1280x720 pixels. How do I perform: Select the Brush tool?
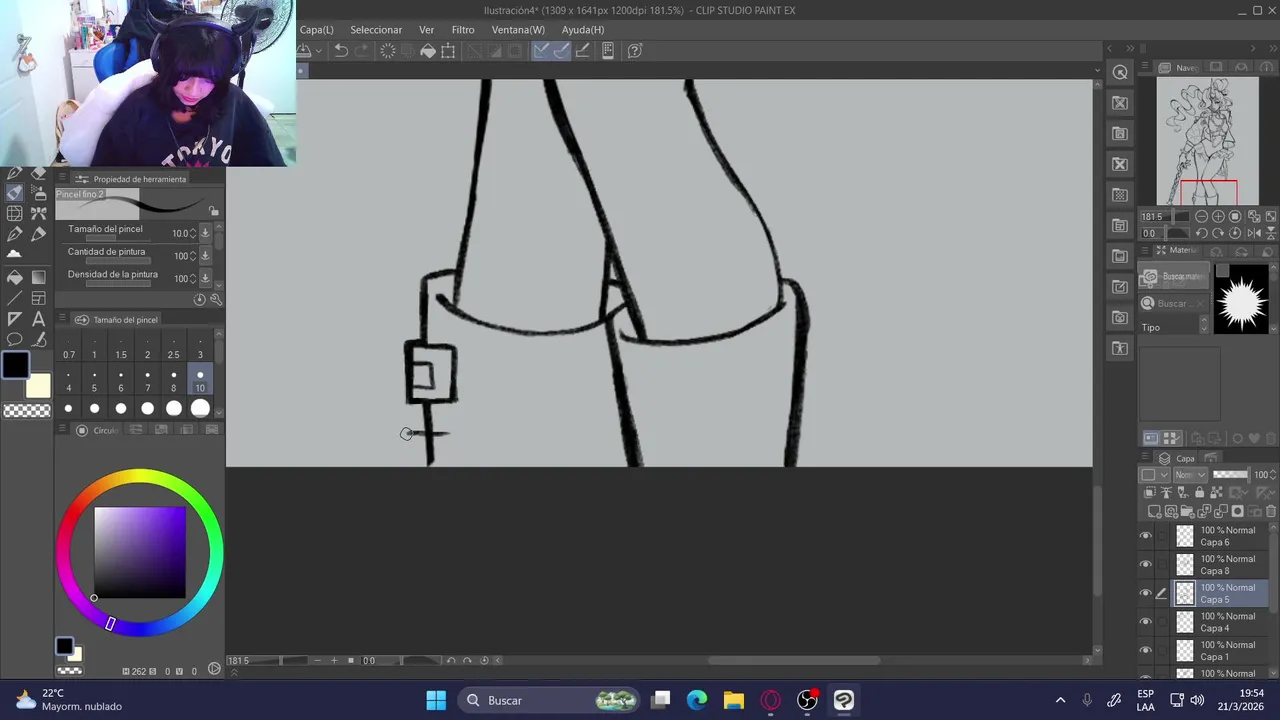coord(14,192)
